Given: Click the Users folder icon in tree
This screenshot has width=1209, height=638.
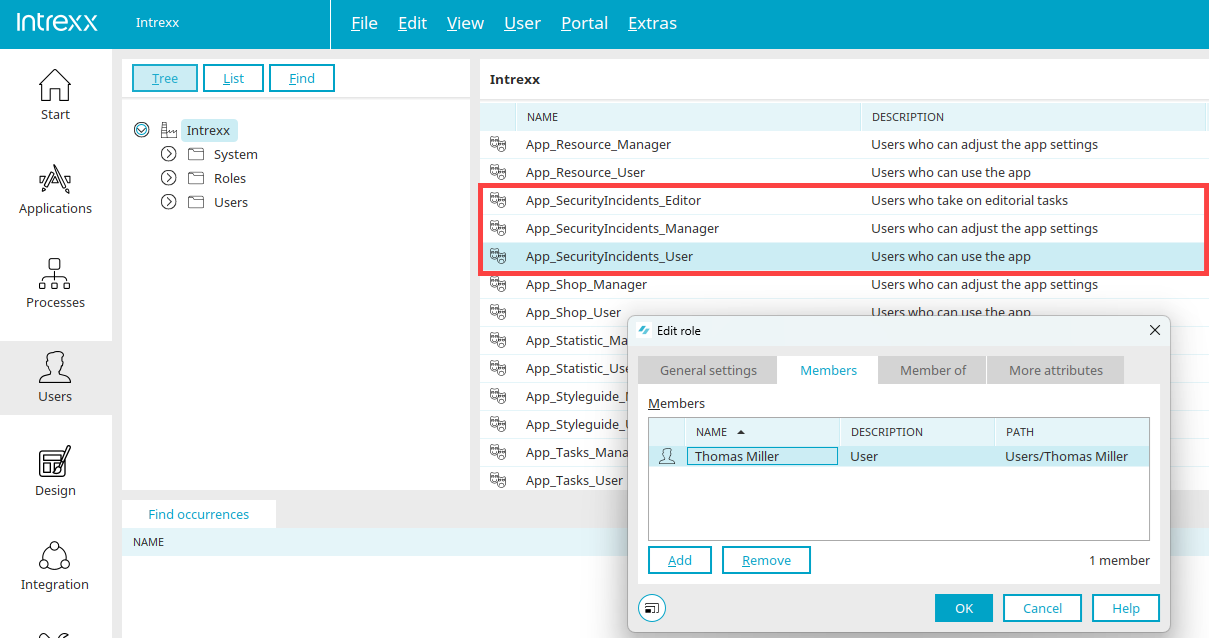Looking at the screenshot, I should [x=195, y=202].
